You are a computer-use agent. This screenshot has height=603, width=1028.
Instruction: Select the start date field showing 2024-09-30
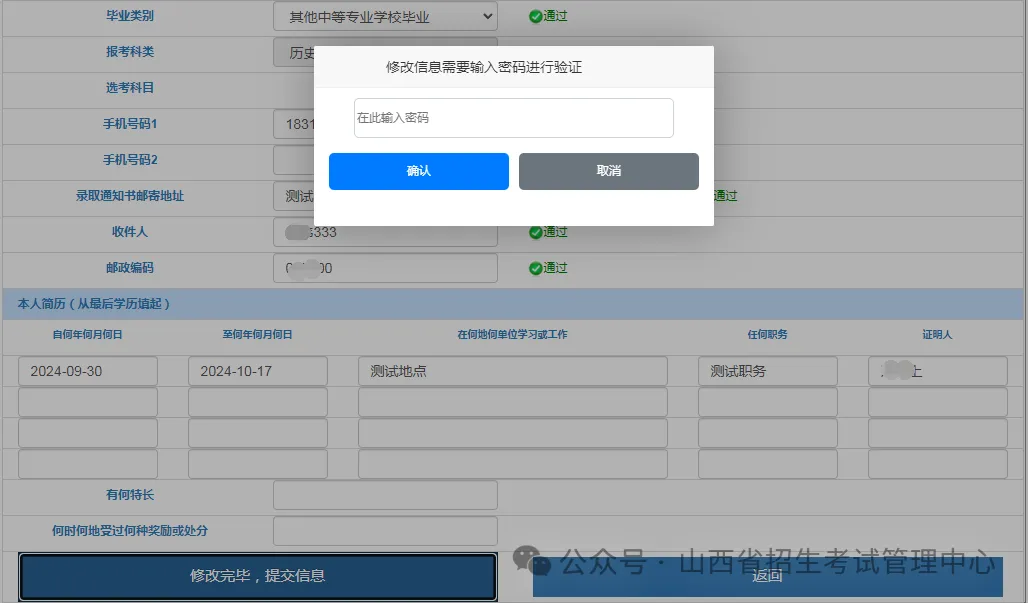(88, 371)
